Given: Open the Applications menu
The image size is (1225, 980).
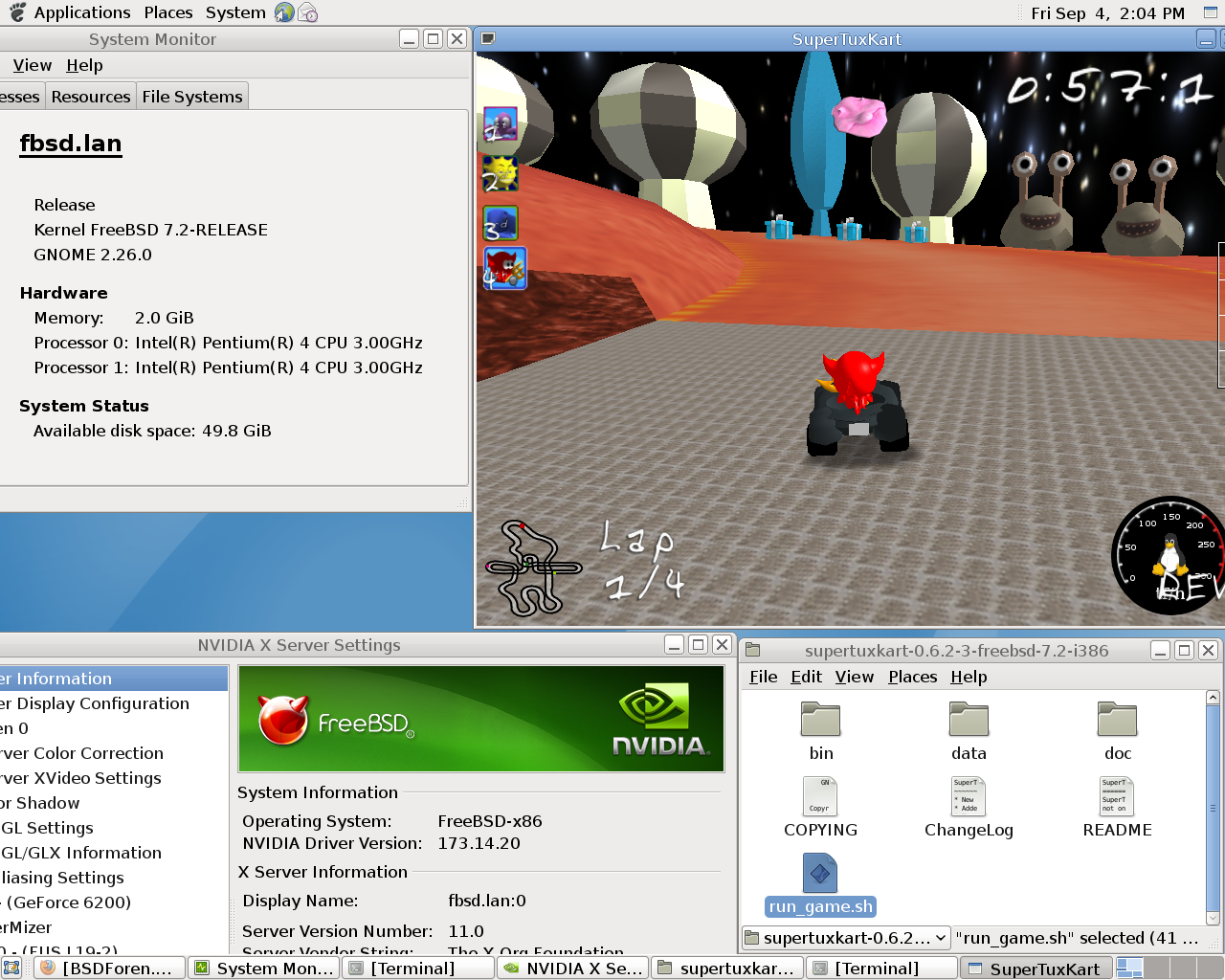Looking at the screenshot, I should point(82,12).
